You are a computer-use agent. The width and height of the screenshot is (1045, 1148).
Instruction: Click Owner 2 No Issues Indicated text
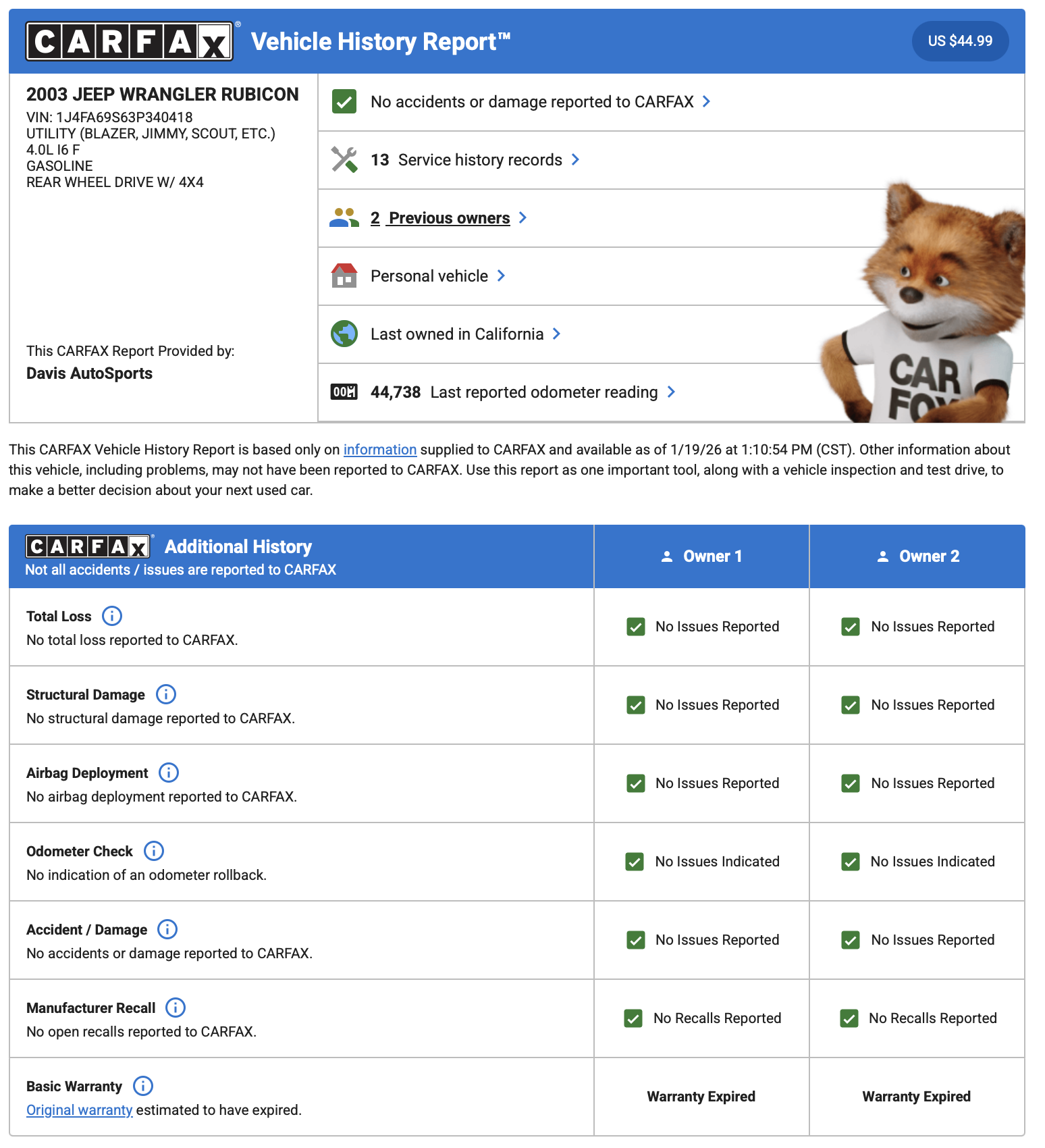[x=933, y=862]
